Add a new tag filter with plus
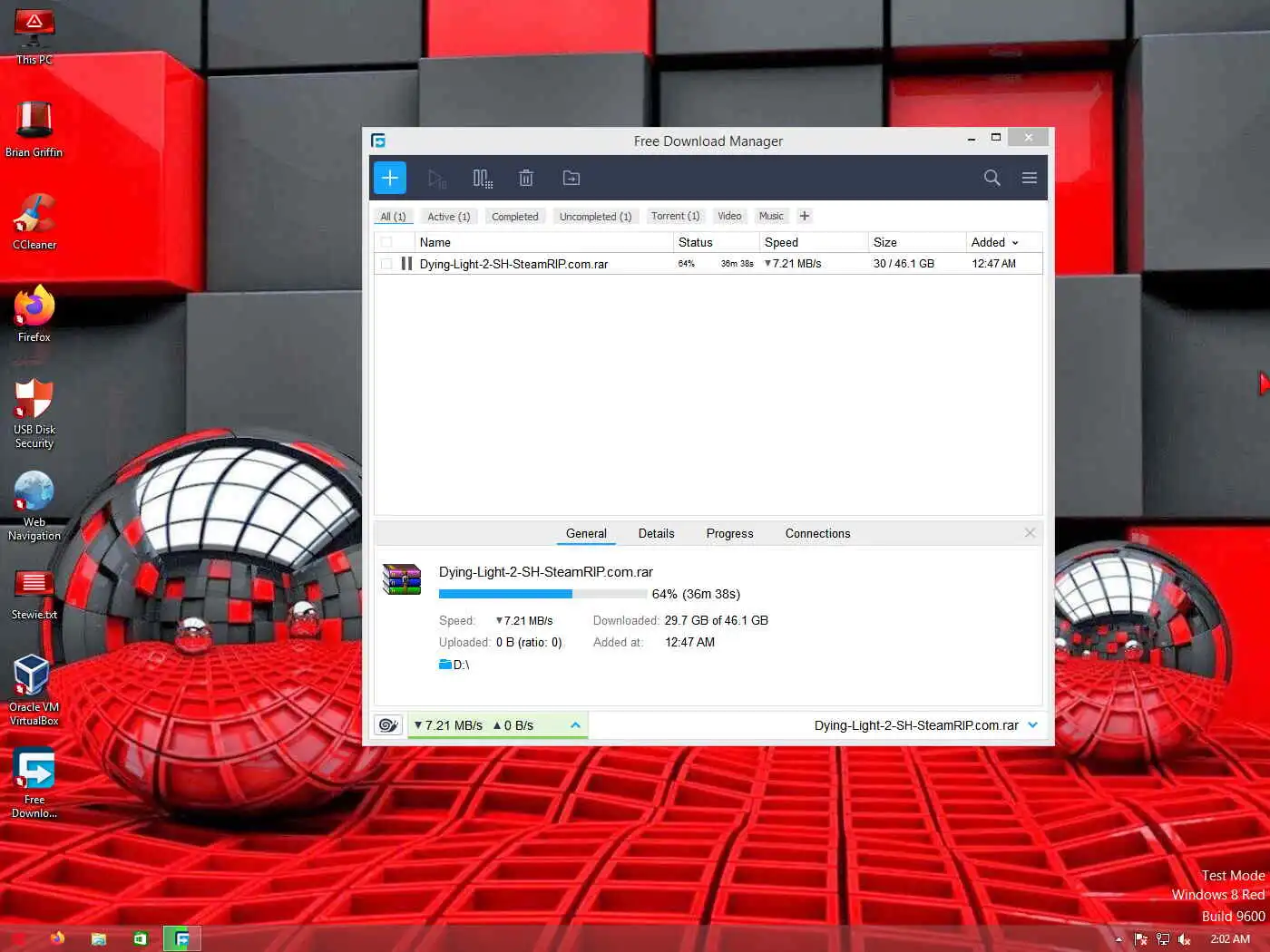The height and width of the screenshot is (952, 1270). tap(805, 216)
